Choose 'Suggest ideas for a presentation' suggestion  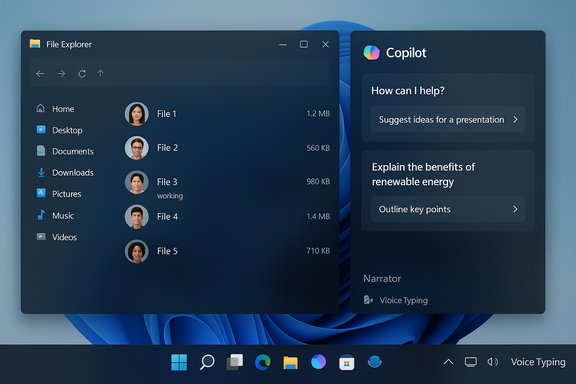point(448,119)
